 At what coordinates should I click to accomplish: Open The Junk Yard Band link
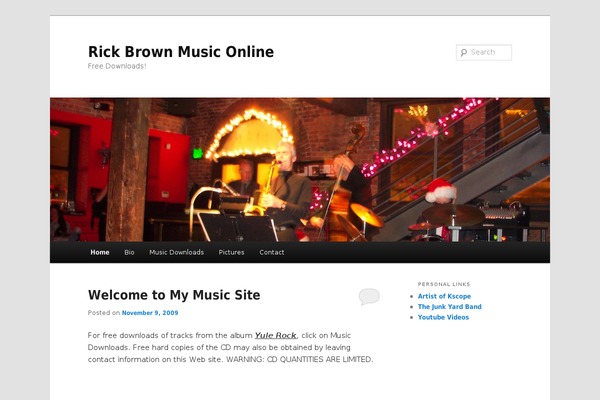tap(450, 307)
